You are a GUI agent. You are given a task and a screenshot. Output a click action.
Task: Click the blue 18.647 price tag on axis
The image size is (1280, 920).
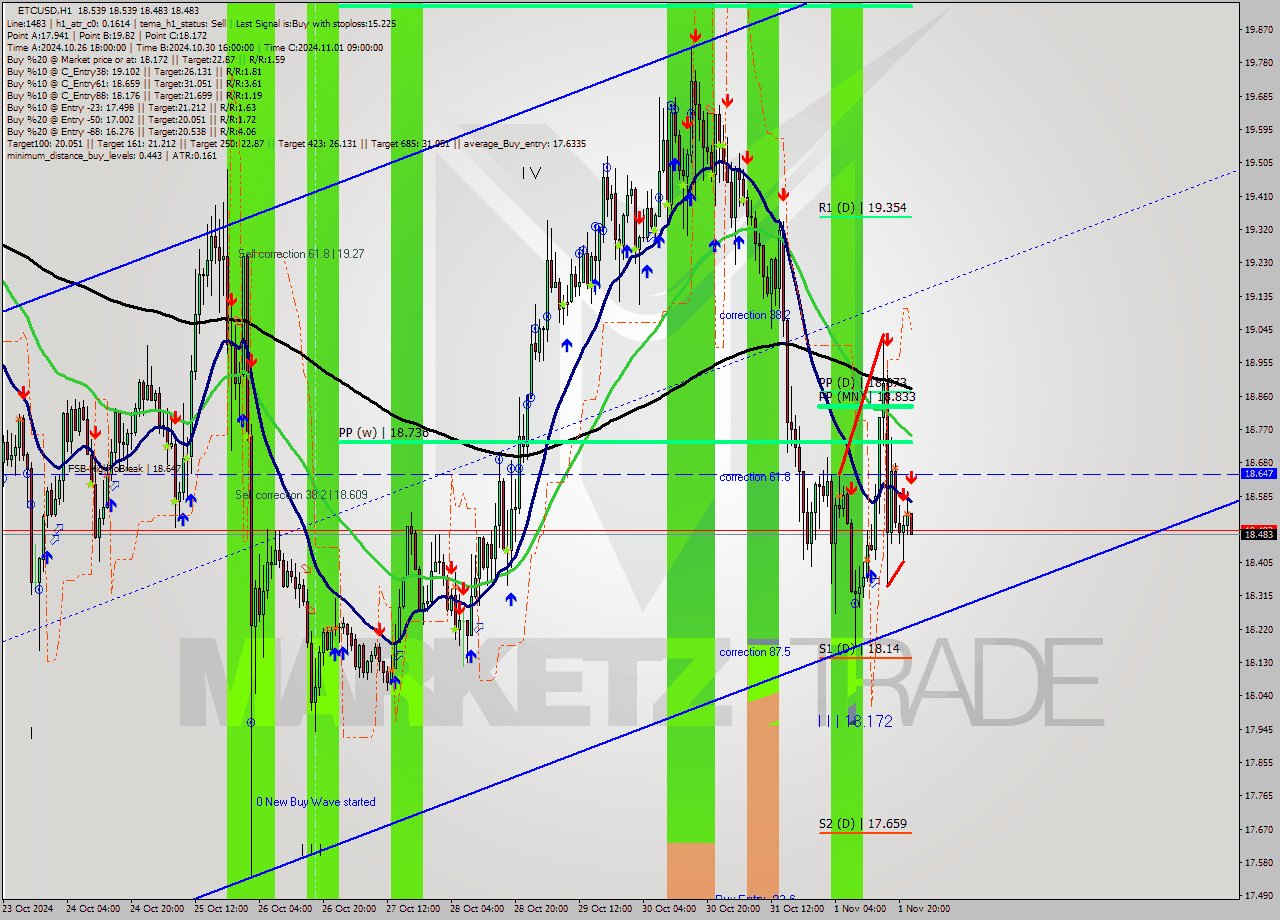pyautogui.click(x=1257, y=474)
